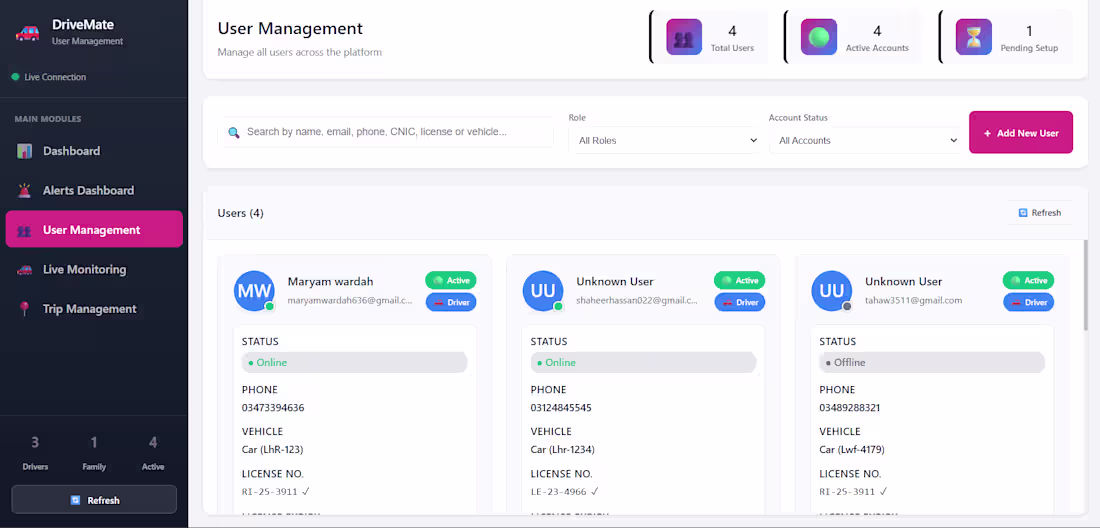Click Driver badge on tahaw3511 card

pyautogui.click(x=1028, y=302)
